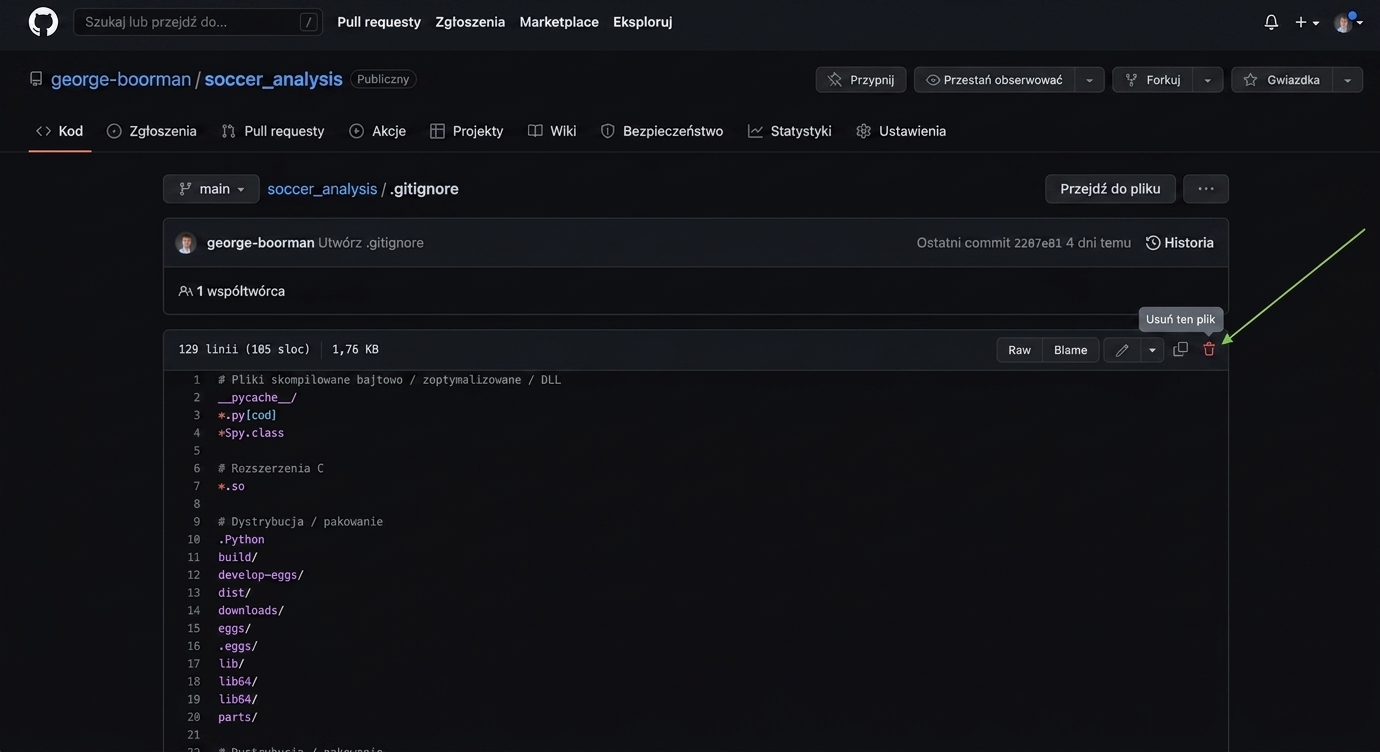Select line number 1
The height and width of the screenshot is (752, 1380).
197,380
